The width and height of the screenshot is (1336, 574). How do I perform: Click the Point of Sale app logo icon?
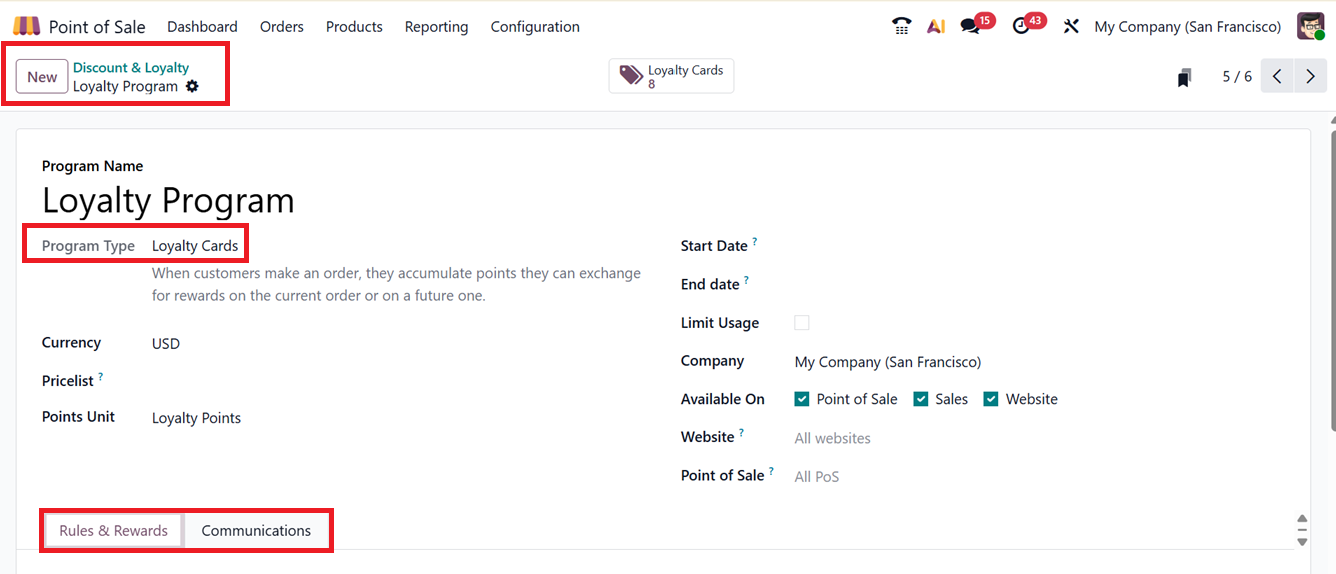click(x=27, y=27)
